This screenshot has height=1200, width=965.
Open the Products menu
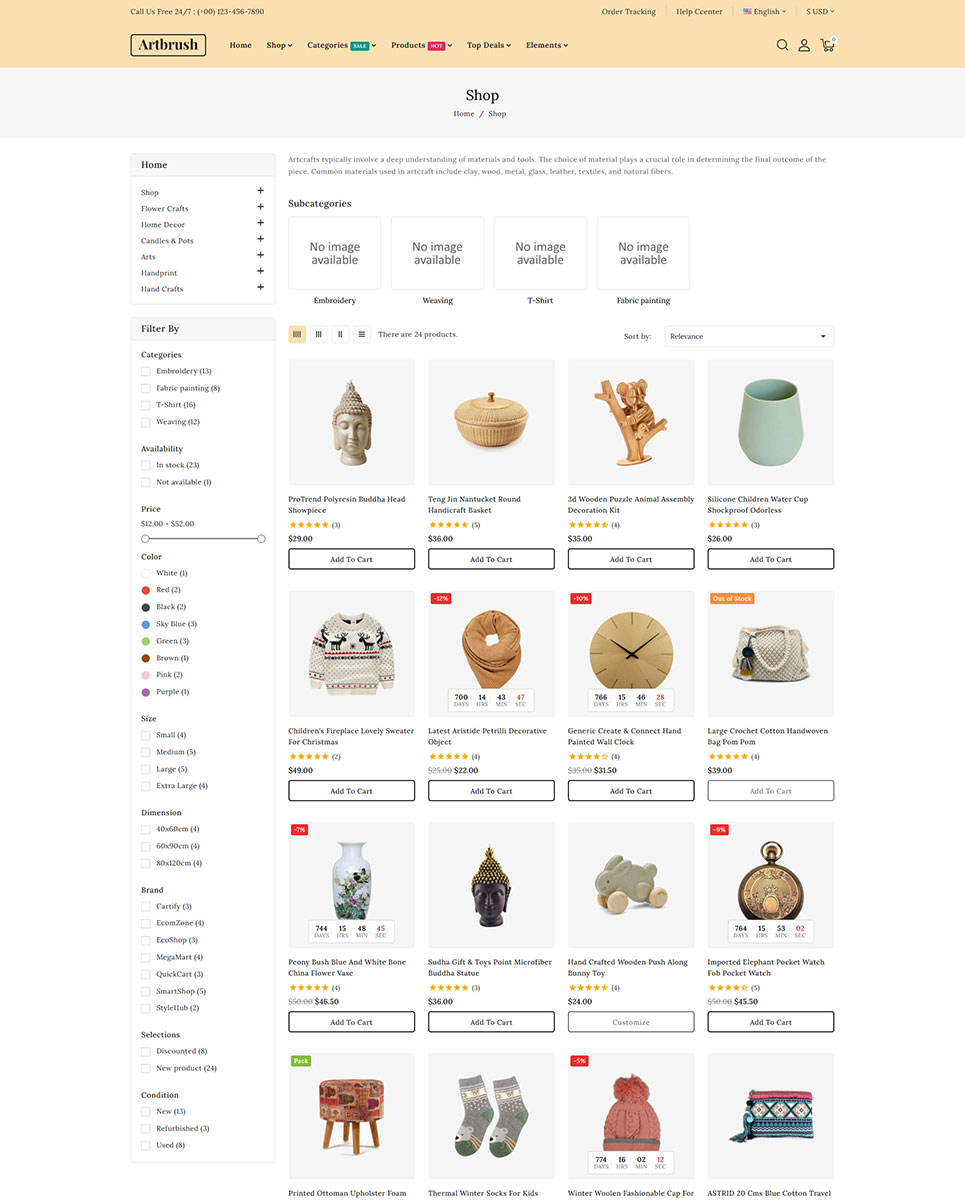[x=421, y=45]
